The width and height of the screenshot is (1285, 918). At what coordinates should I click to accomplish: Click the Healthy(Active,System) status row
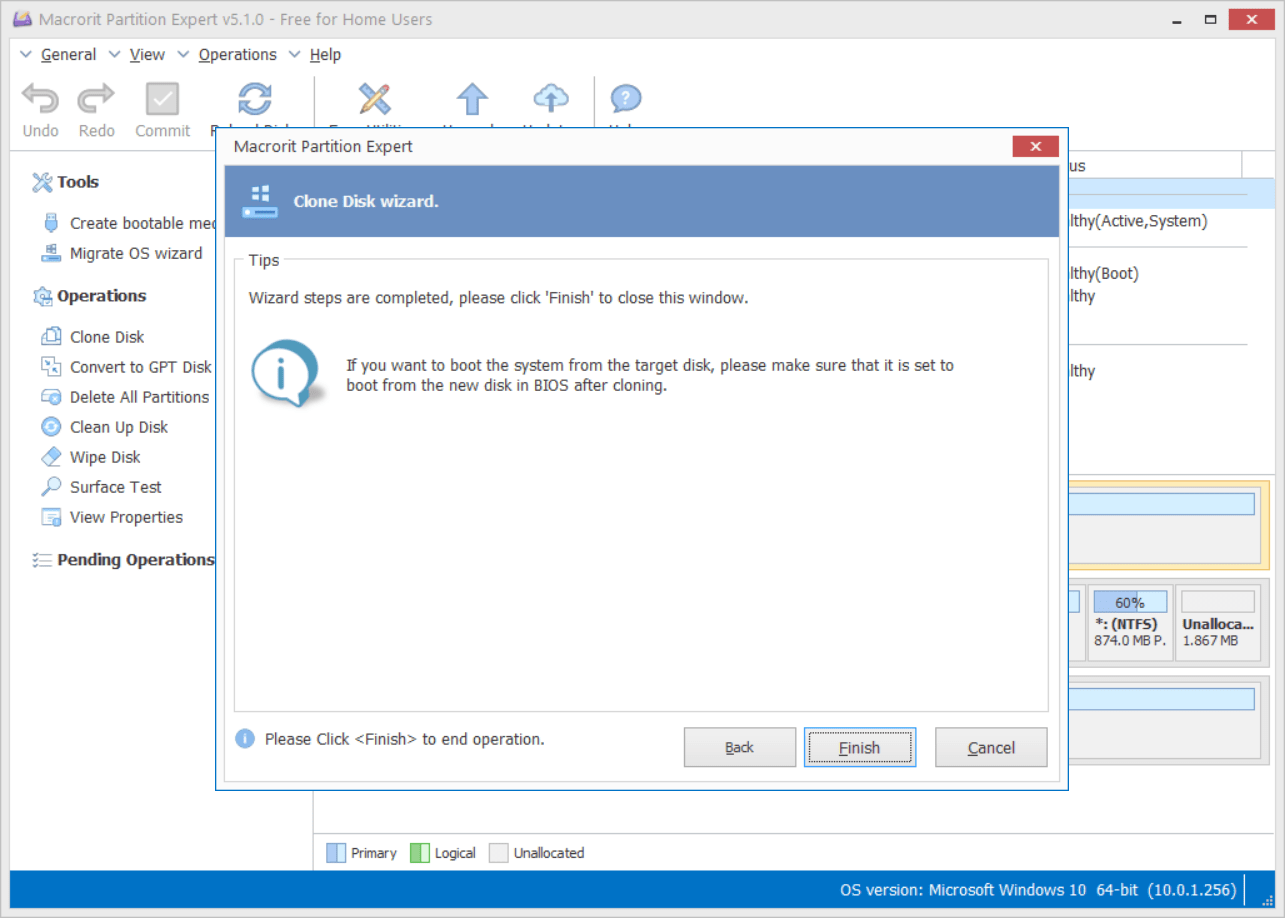point(1138,221)
